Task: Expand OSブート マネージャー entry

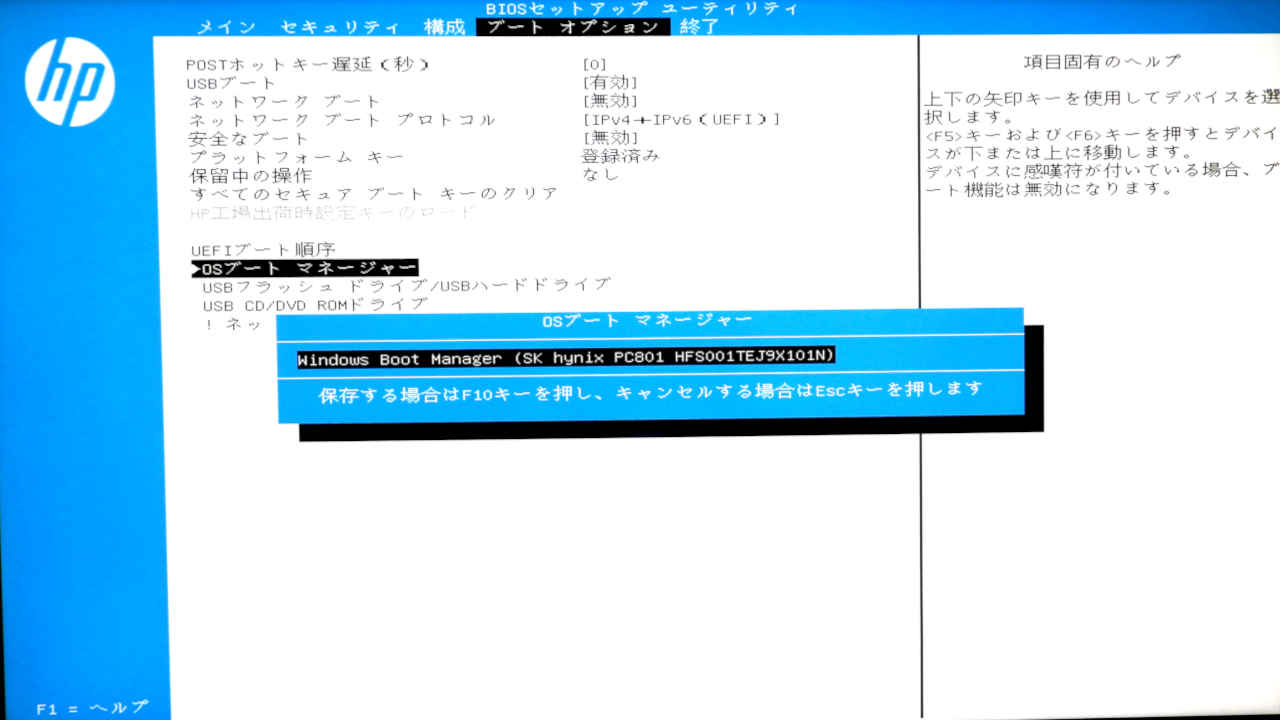Action: point(305,268)
